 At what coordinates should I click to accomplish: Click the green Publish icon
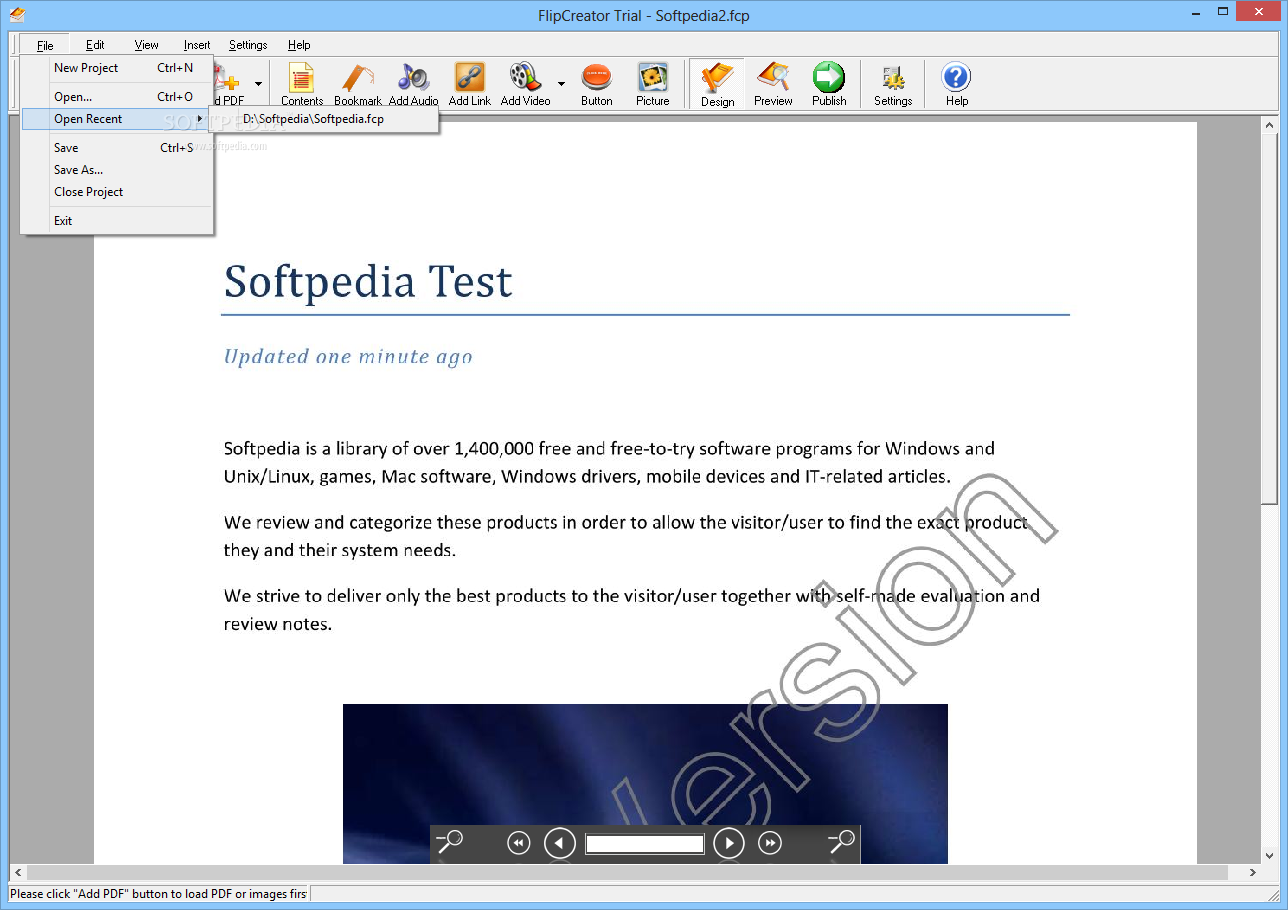(x=829, y=84)
